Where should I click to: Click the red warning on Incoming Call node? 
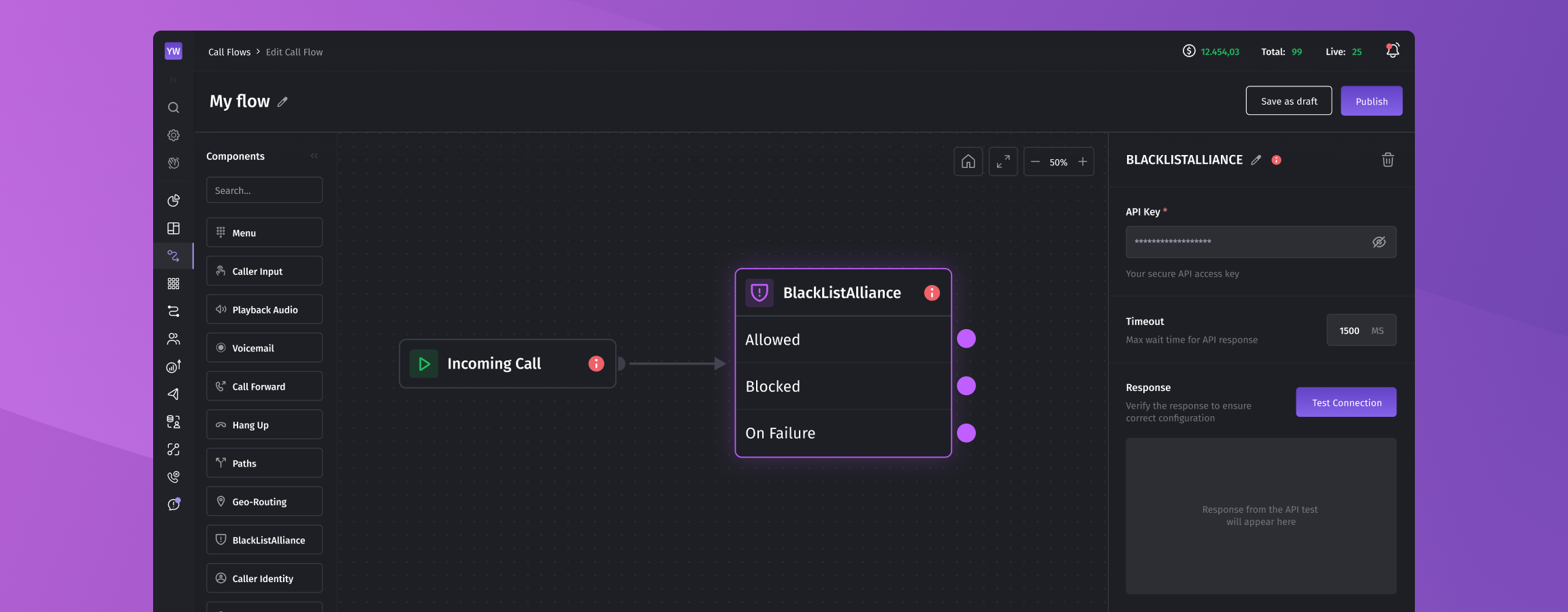[x=596, y=364]
